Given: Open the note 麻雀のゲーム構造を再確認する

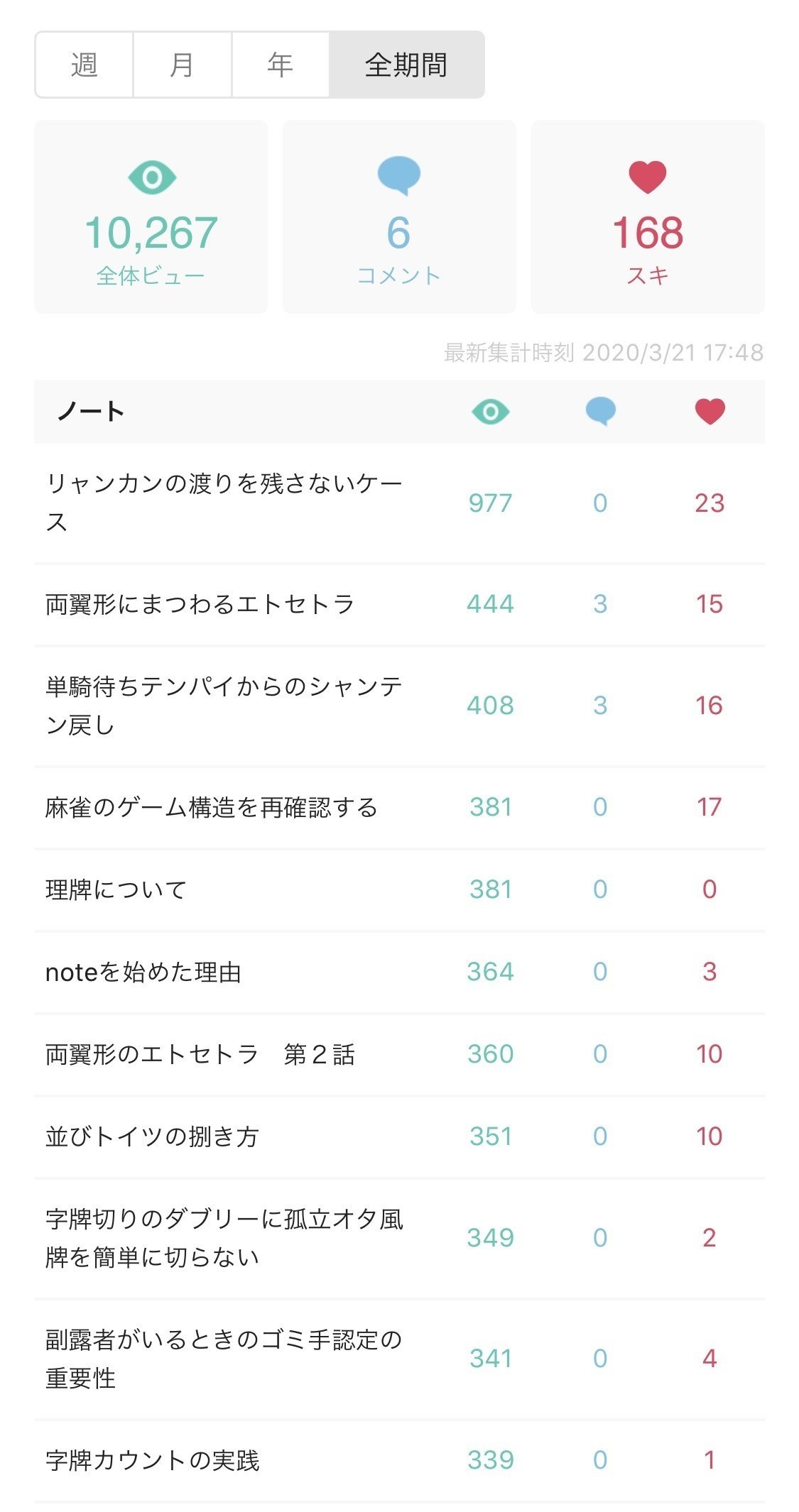Looking at the screenshot, I should coord(211,807).
